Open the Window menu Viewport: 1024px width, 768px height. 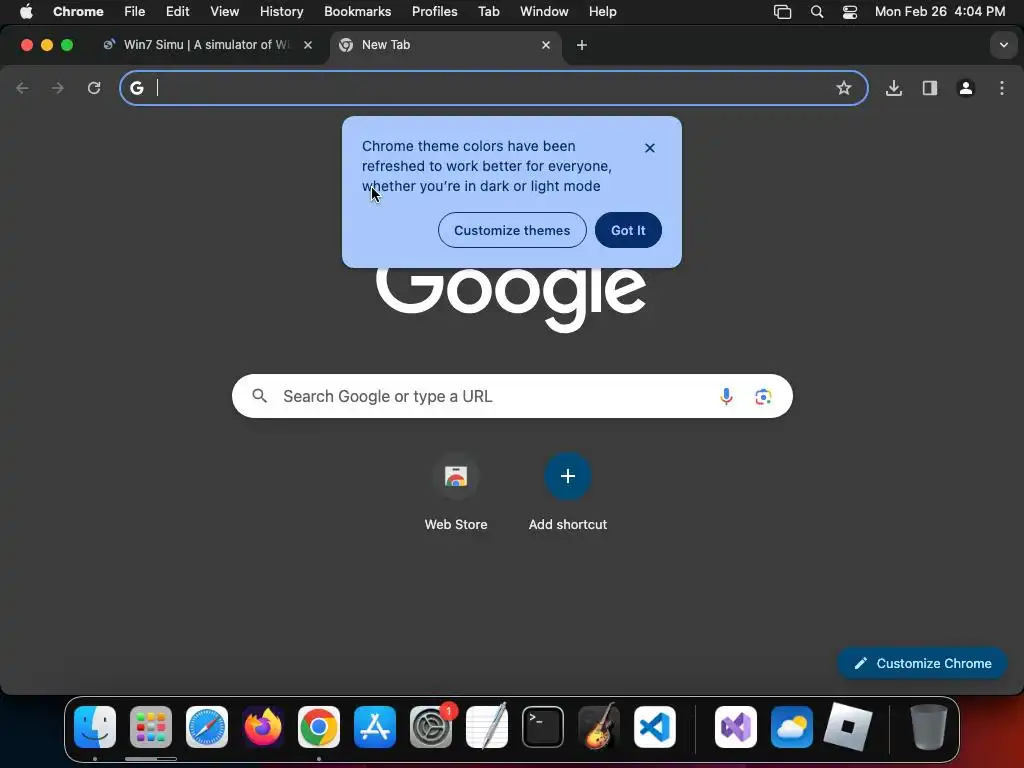click(x=544, y=12)
